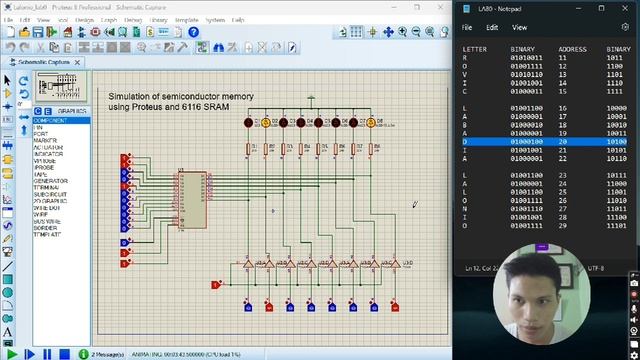Select the Junction Dot tool
The image size is (640, 360).
click(7, 107)
